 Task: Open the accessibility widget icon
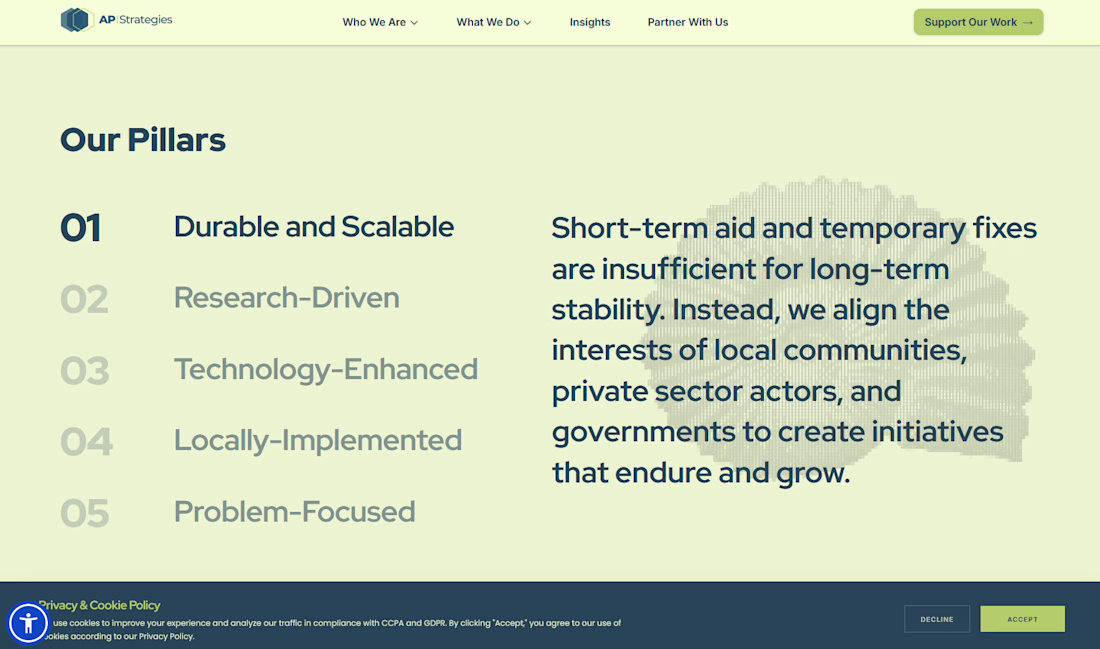(x=28, y=622)
